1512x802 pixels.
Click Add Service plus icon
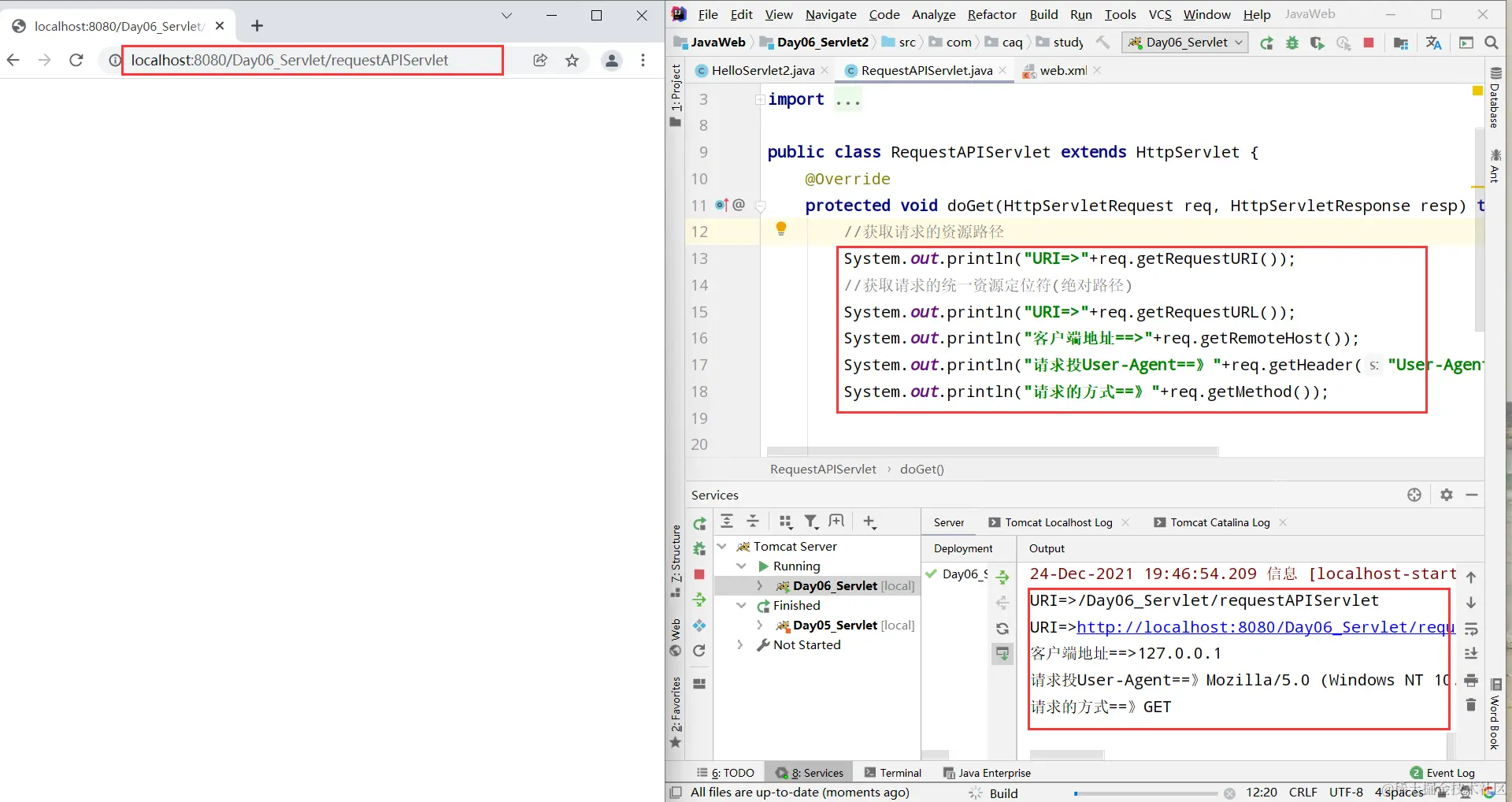(x=869, y=522)
